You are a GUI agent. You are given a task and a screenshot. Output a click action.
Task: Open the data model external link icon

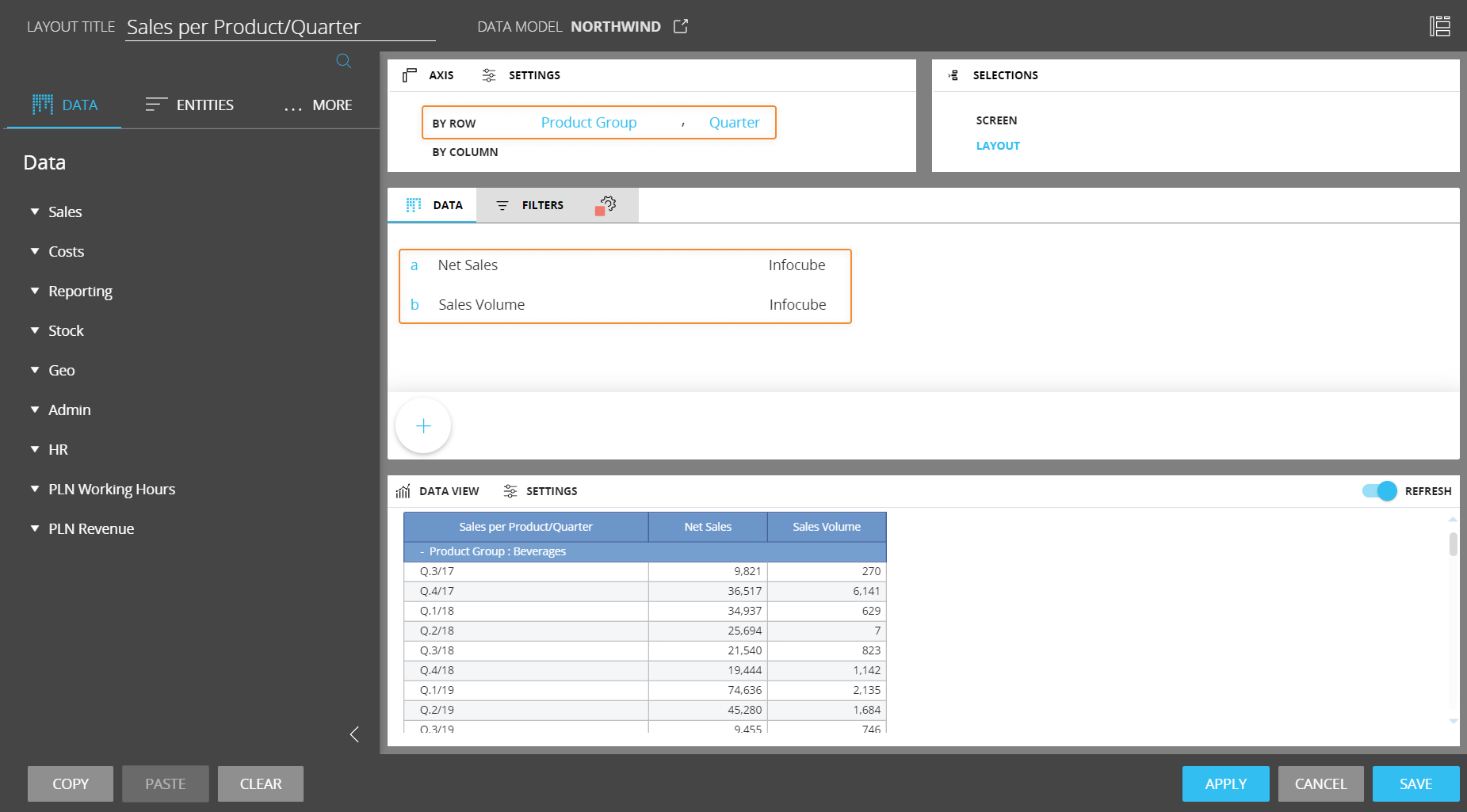pyautogui.click(x=680, y=26)
